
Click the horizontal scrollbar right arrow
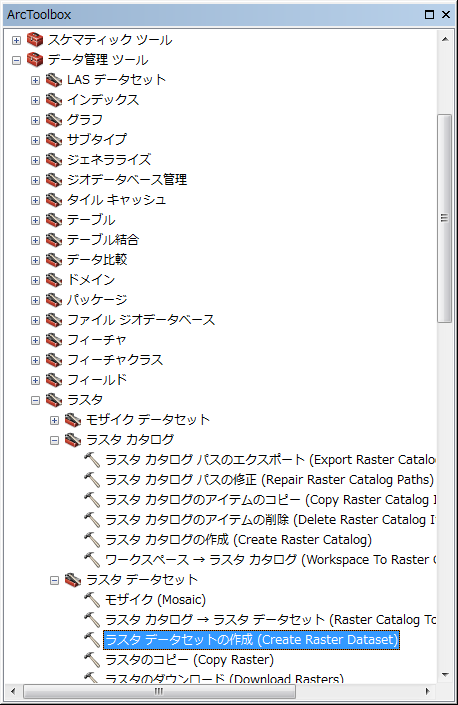click(428, 692)
